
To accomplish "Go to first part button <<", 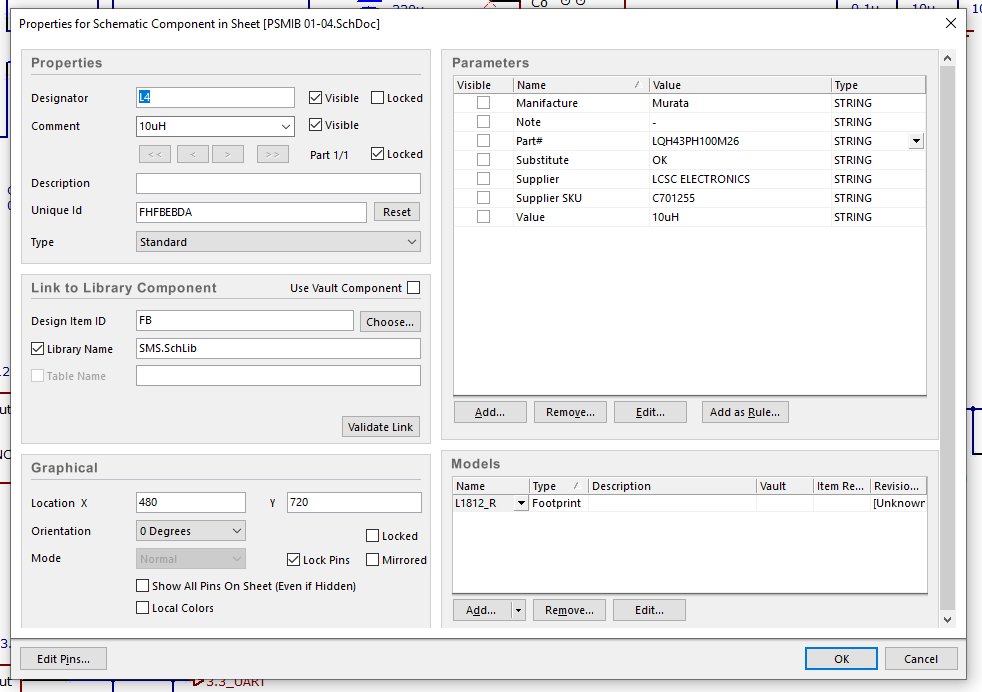I will pyautogui.click(x=155, y=154).
